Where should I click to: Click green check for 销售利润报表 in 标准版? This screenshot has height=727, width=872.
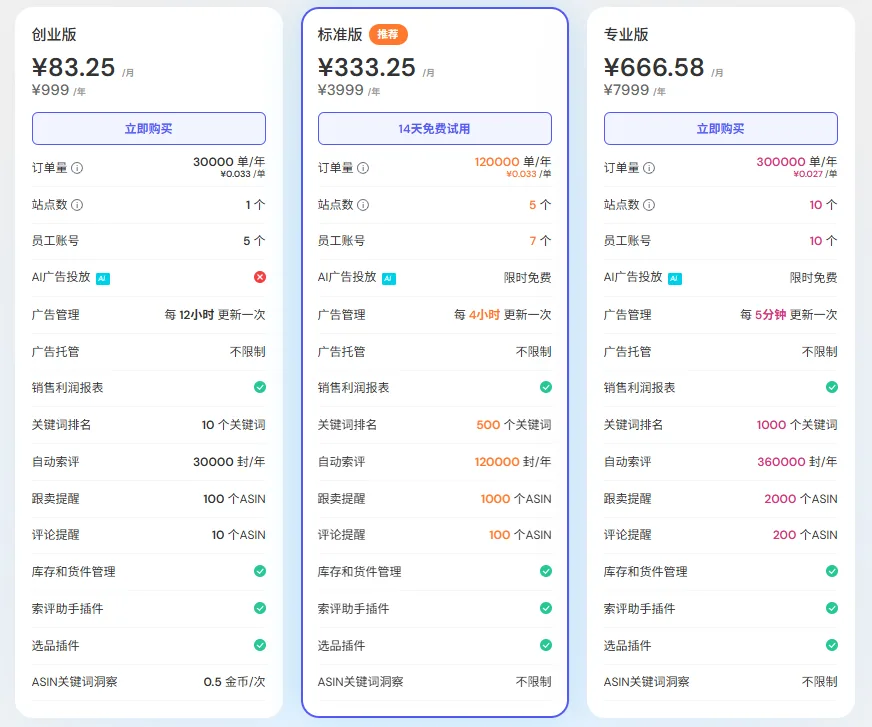coord(546,387)
